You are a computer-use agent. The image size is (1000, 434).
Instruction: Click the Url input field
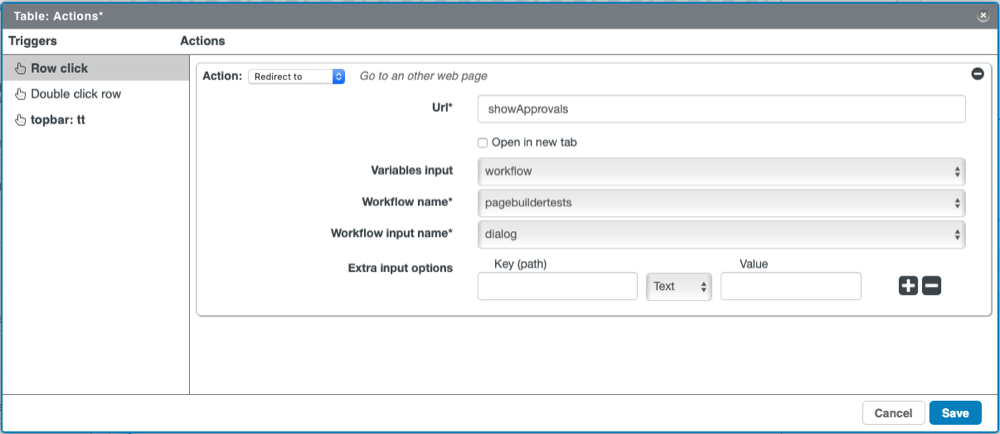tap(721, 109)
